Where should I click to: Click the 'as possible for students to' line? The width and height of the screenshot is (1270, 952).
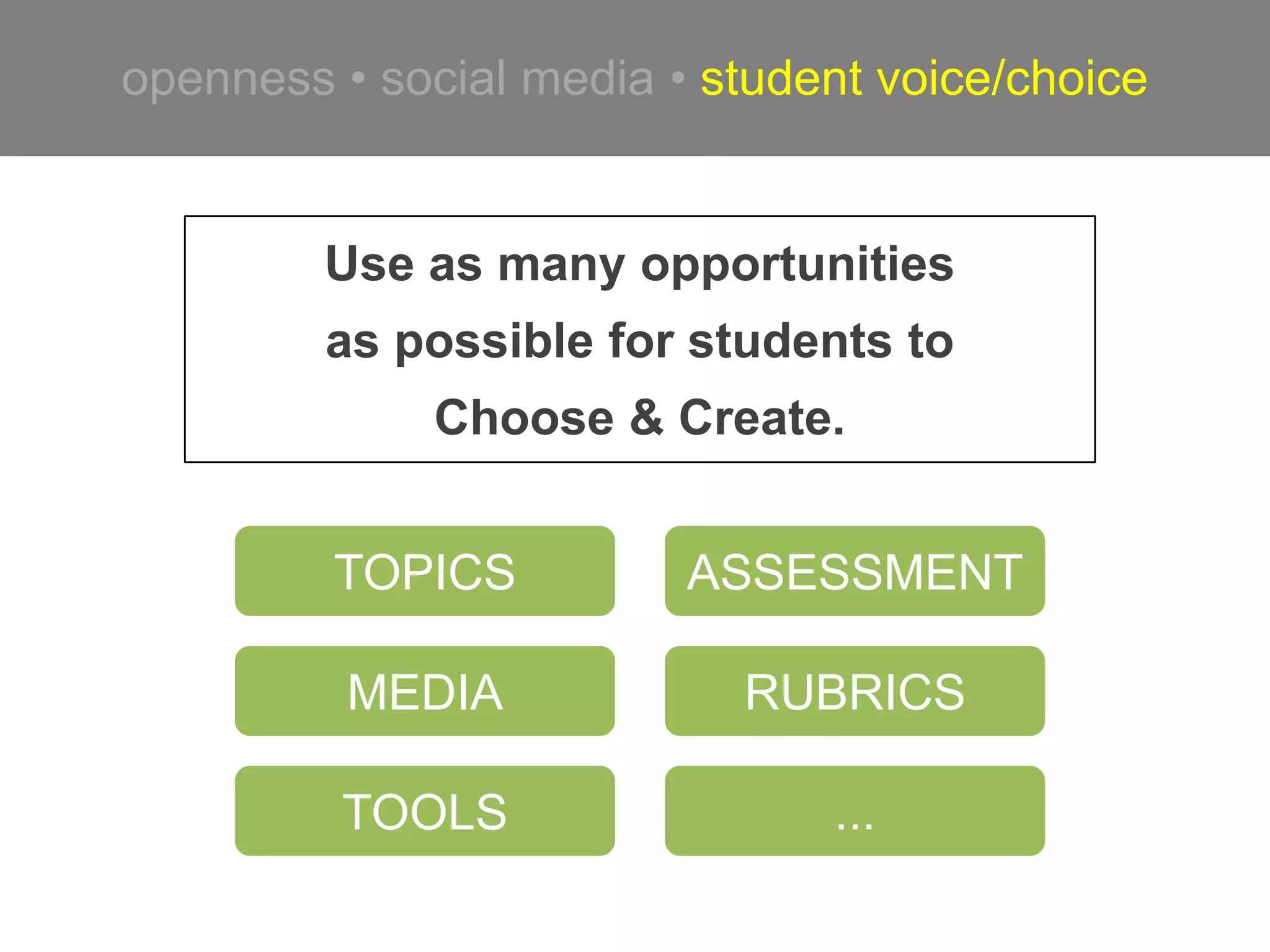coord(639,341)
